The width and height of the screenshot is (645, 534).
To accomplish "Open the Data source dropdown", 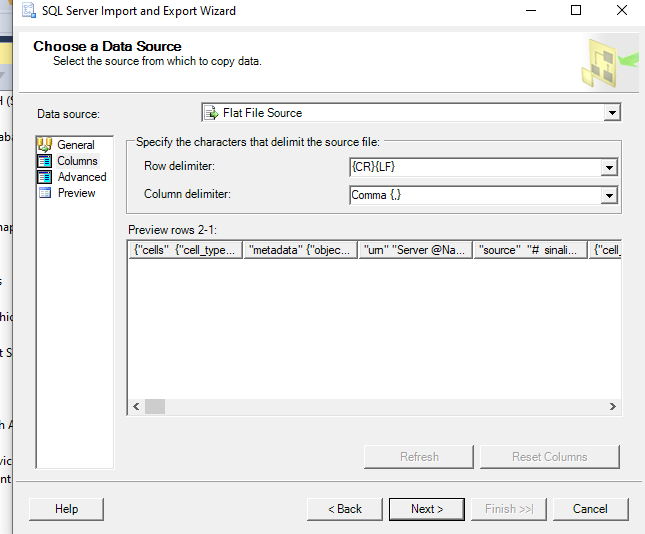I will point(611,113).
